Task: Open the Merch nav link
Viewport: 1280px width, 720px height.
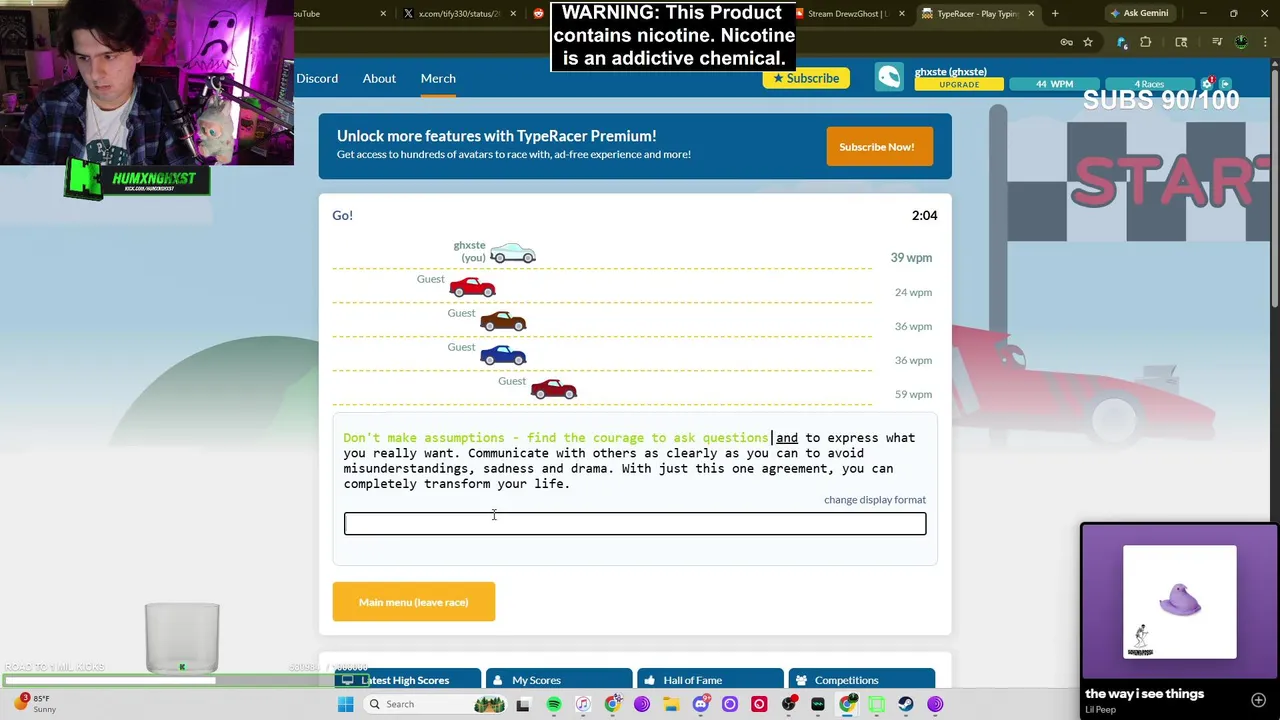Action: pos(438,78)
